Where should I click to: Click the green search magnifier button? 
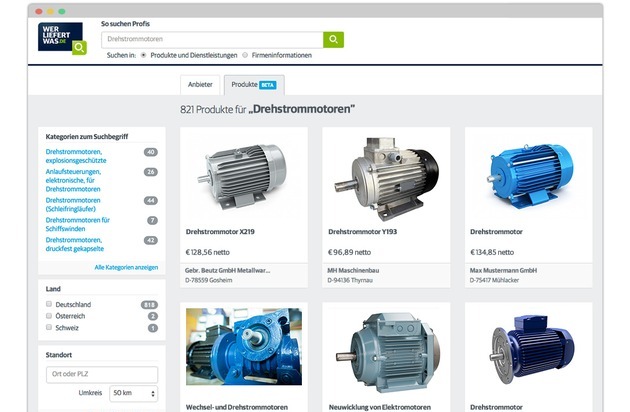coord(333,39)
